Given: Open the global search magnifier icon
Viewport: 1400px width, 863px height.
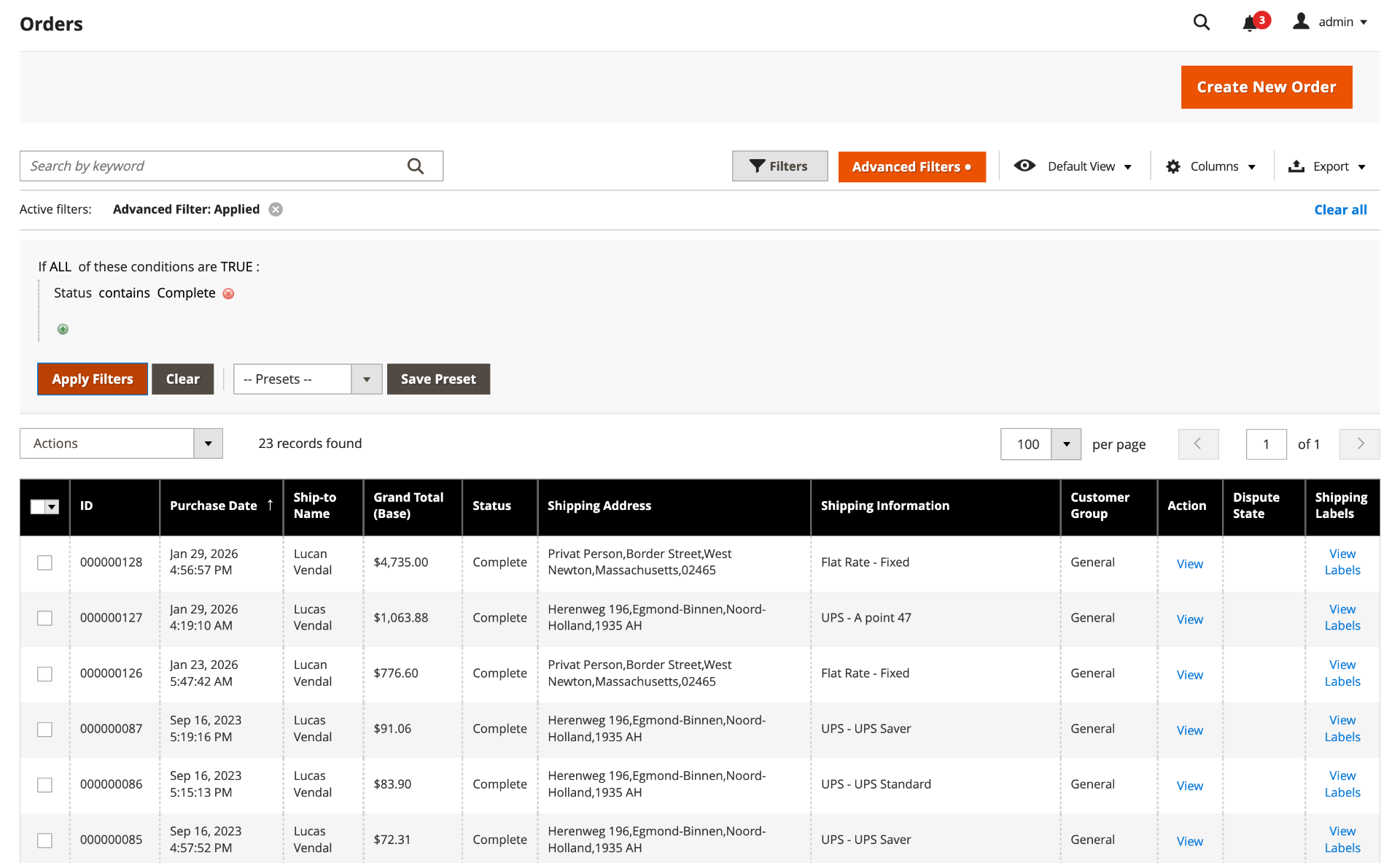Looking at the screenshot, I should coord(1201,23).
